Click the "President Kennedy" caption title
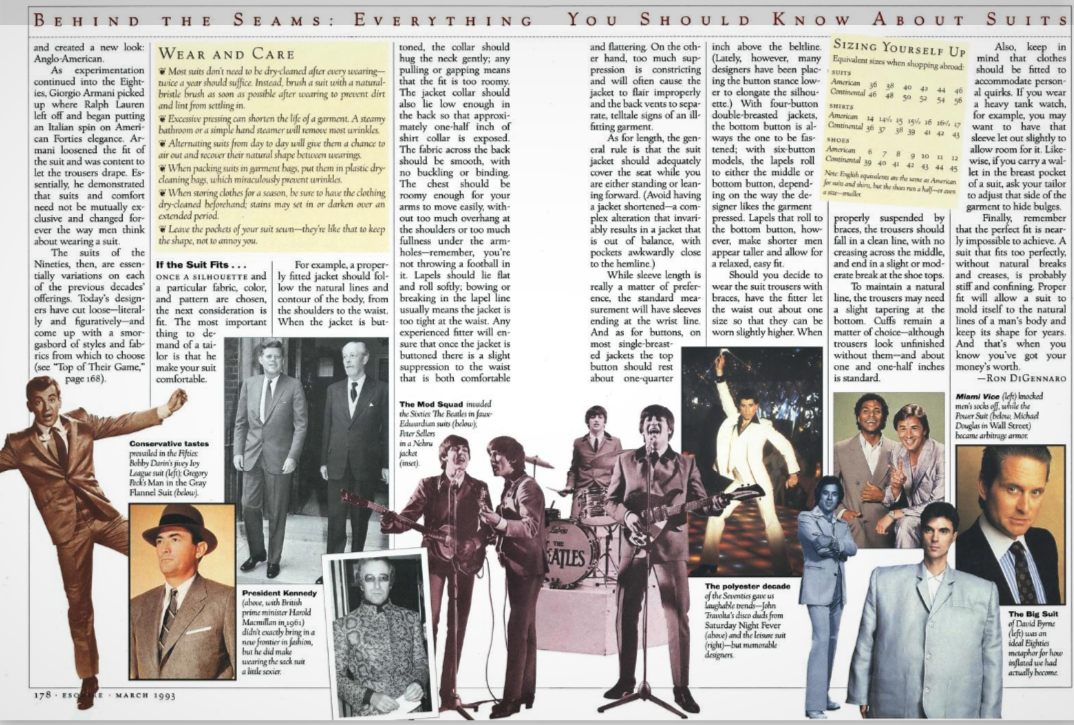This screenshot has width=1074, height=725. (279, 593)
